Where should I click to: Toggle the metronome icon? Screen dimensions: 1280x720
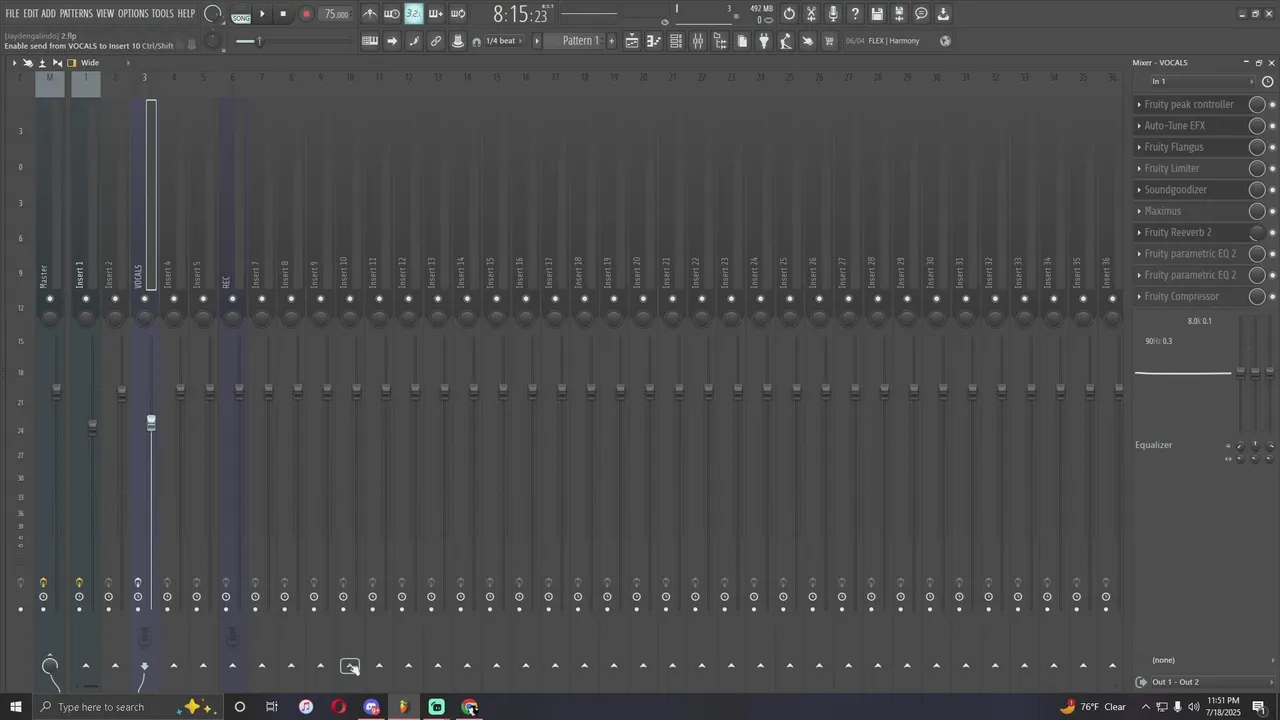(370, 14)
